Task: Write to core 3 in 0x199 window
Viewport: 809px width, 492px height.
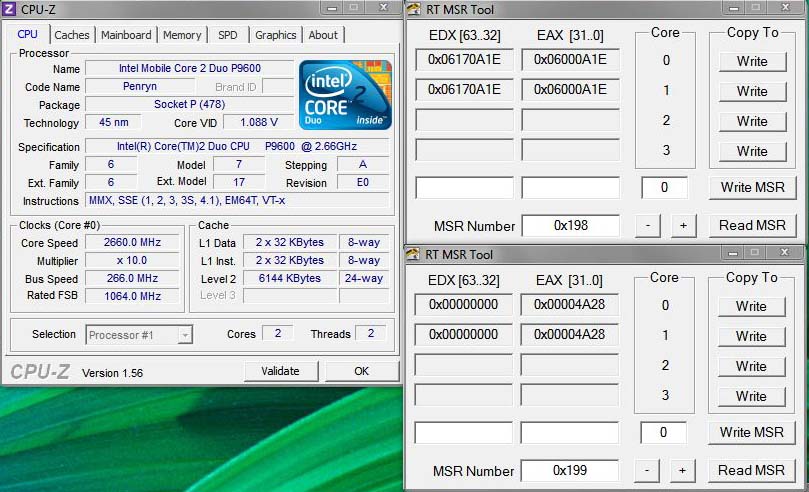Action: tap(751, 396)
